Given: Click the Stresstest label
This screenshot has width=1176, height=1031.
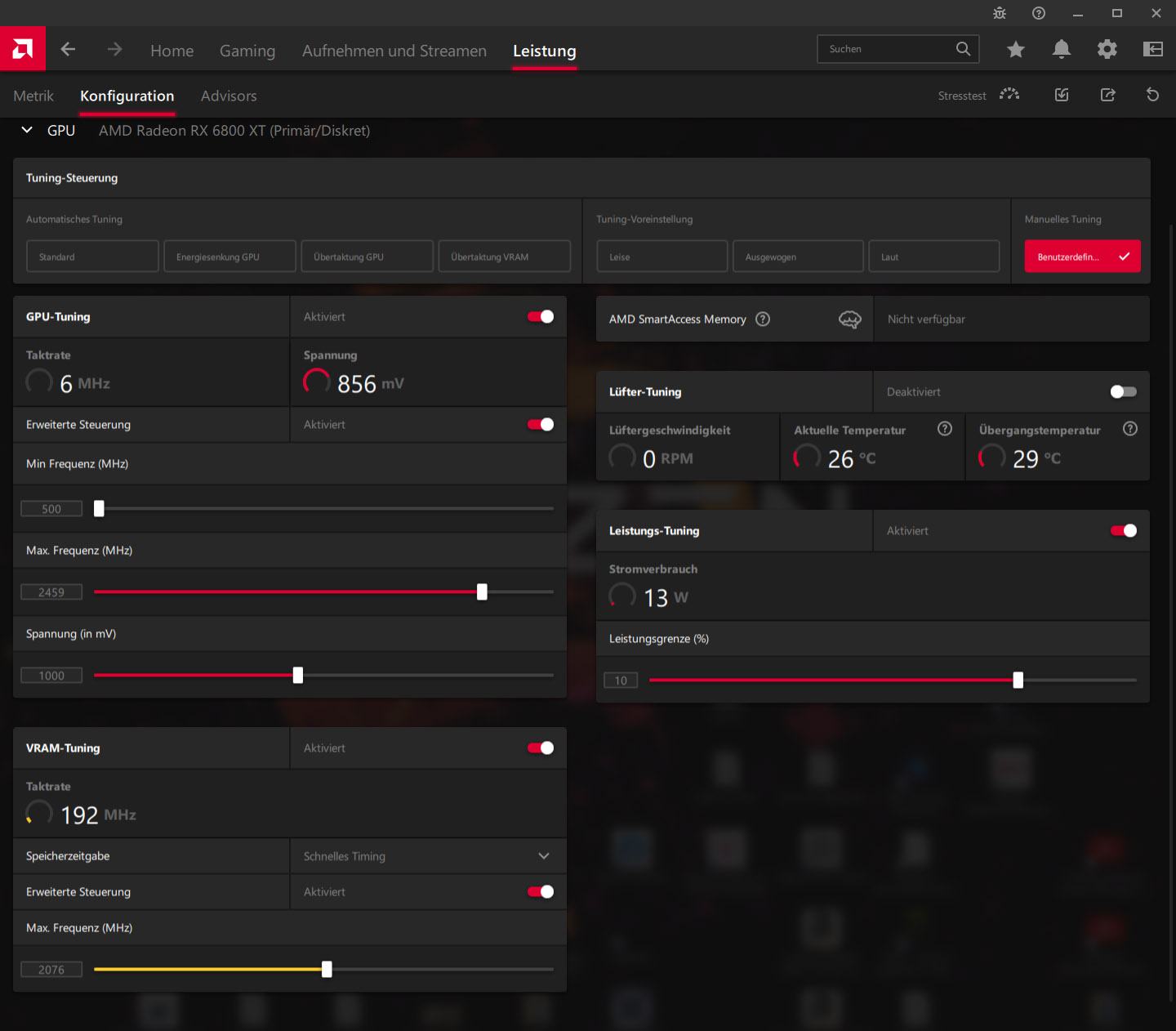Looking at the screenshot, I should (x=962, y=96).
